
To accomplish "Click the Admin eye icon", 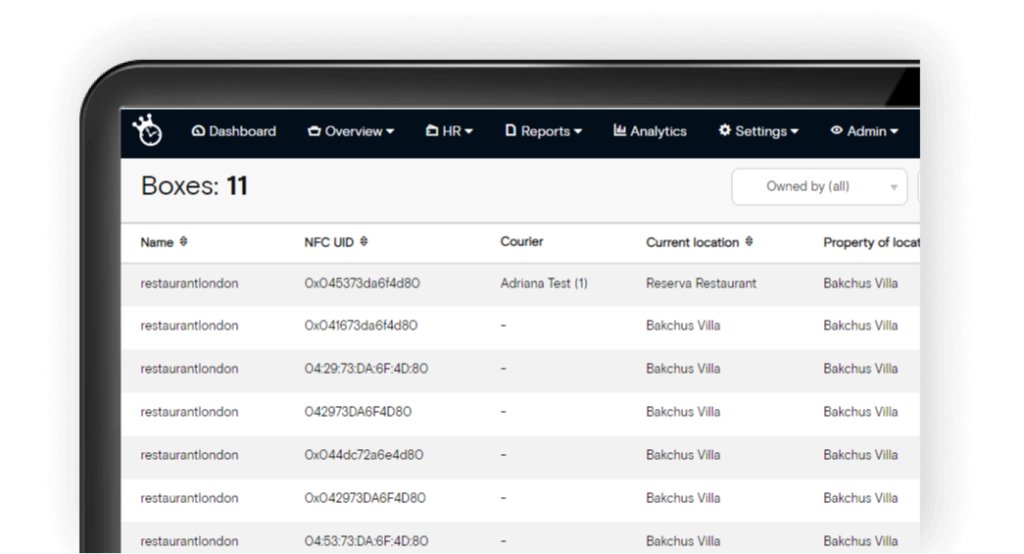I will [836, 130].
